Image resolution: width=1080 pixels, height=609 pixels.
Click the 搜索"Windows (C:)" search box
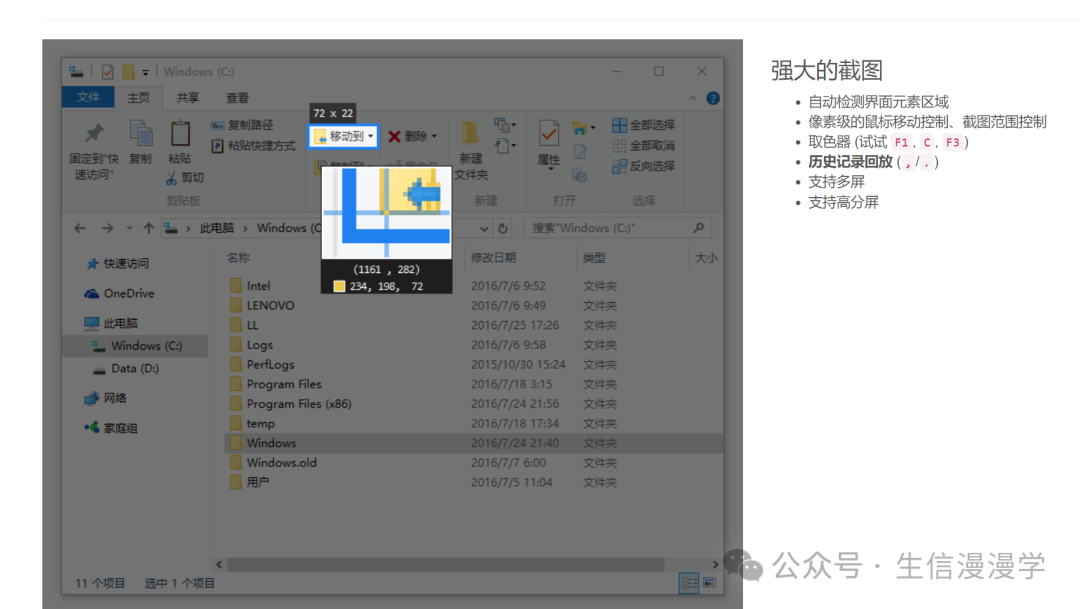click(x=617, y=228)
